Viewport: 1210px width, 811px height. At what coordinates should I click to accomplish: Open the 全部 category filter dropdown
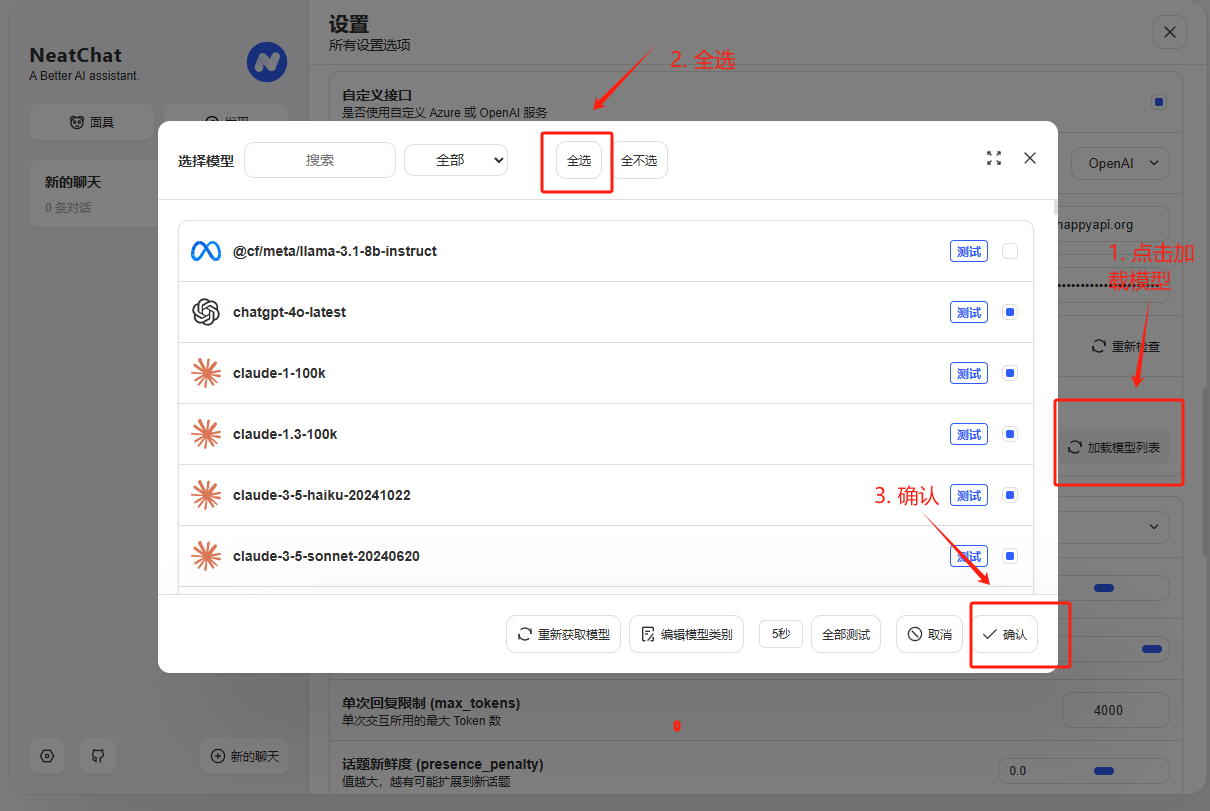coord(456,160)
